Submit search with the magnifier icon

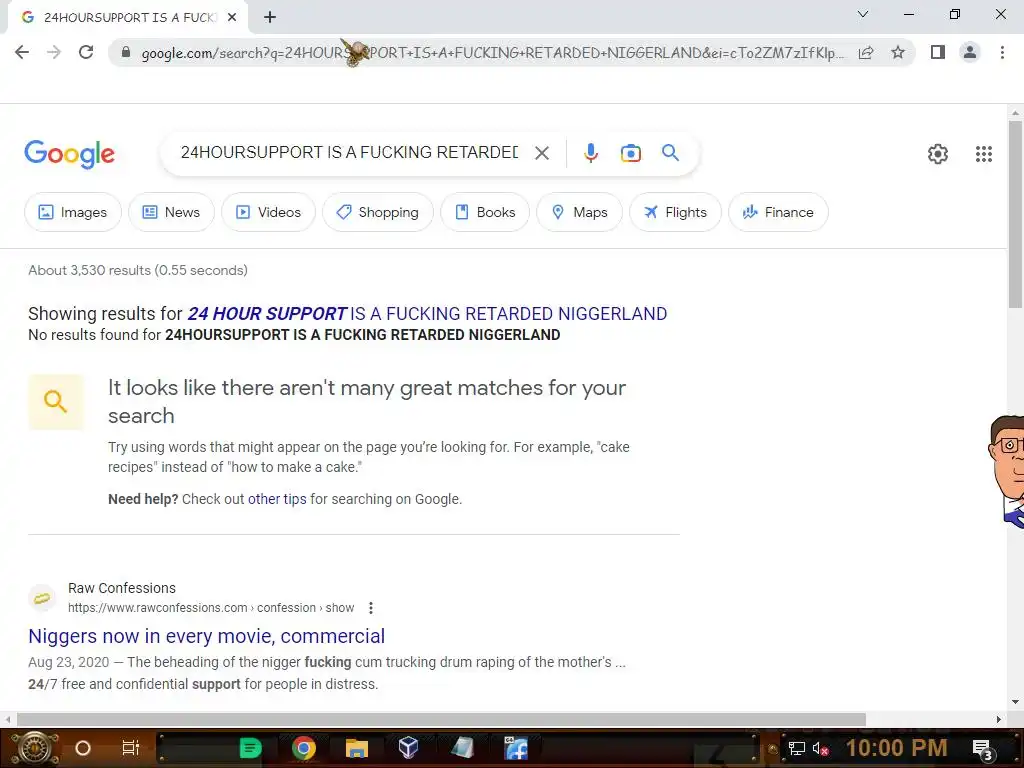pyautogui.click(x=670, y=153)
